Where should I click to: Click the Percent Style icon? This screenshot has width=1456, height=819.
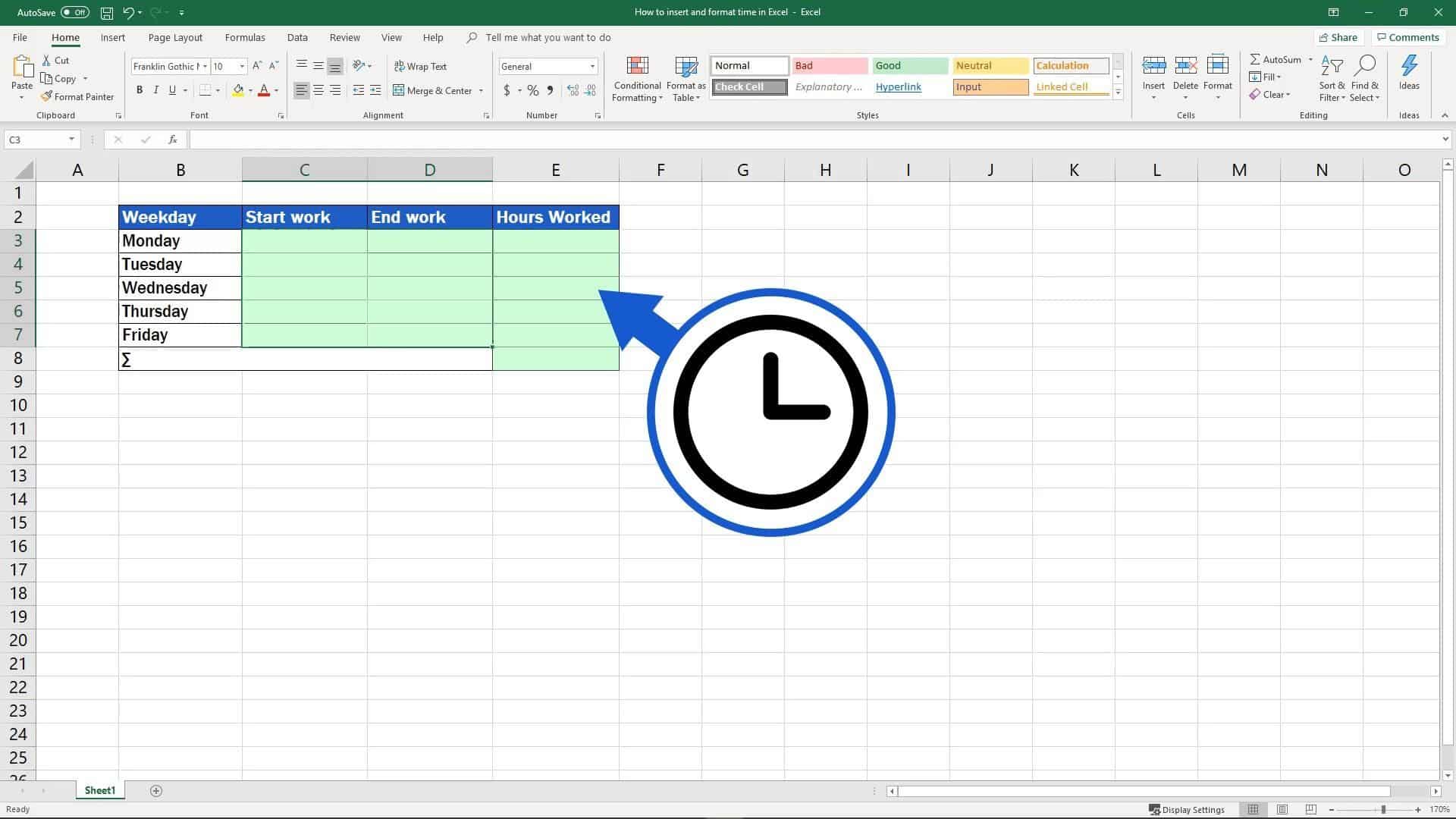point(533,90)
